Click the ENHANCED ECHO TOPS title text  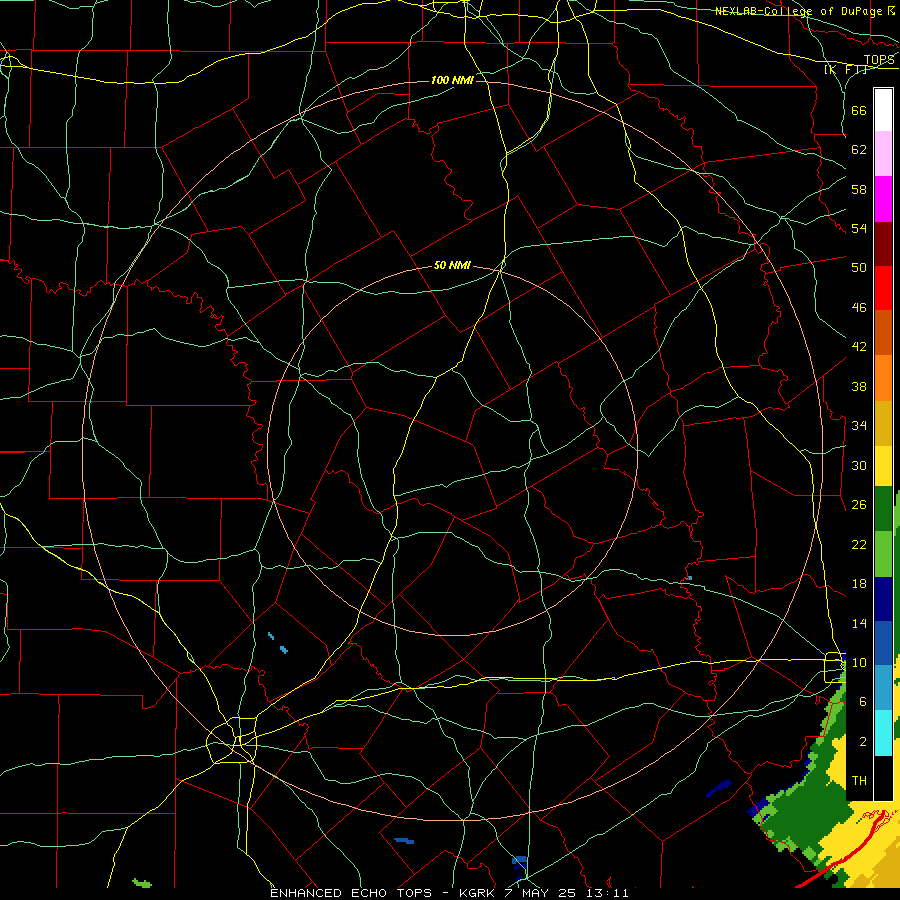tap(351, 893)
